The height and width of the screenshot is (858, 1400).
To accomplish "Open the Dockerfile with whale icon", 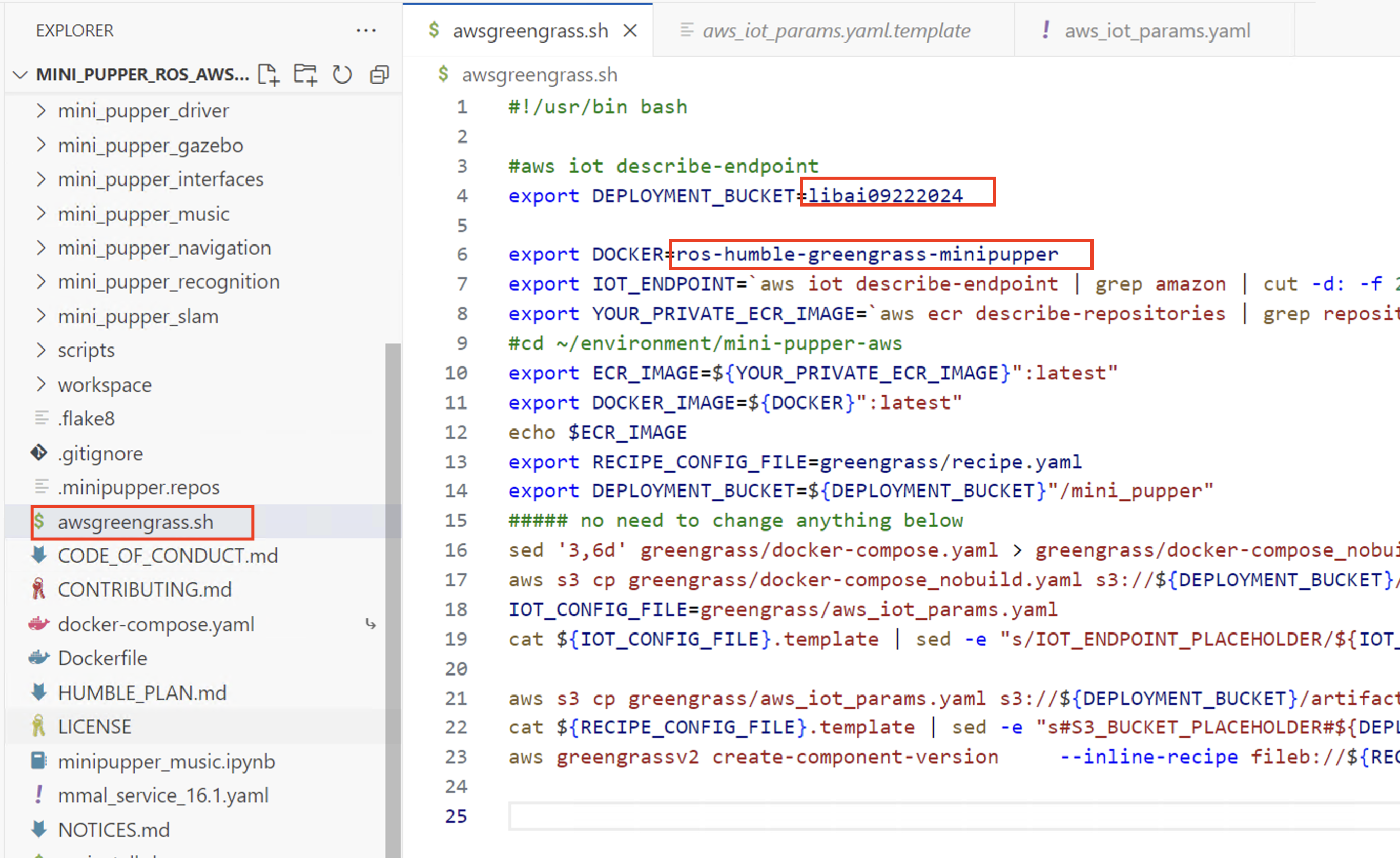I will (102, 658).
